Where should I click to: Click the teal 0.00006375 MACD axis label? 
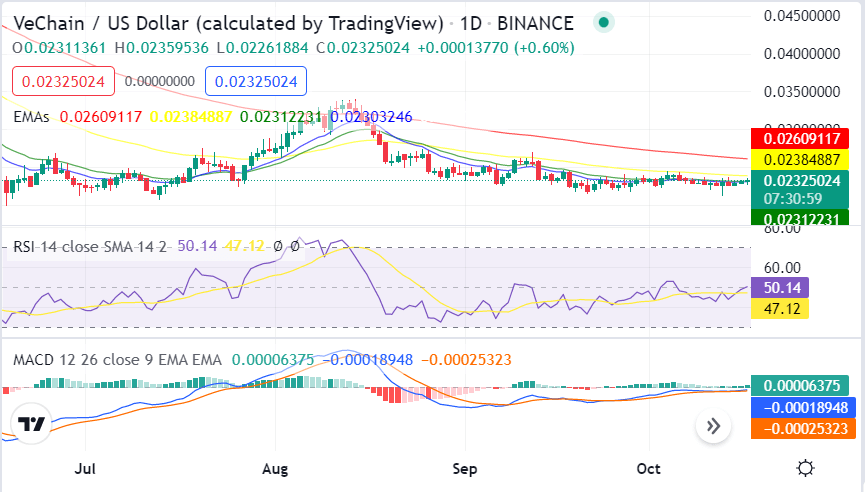click(800, 386)
